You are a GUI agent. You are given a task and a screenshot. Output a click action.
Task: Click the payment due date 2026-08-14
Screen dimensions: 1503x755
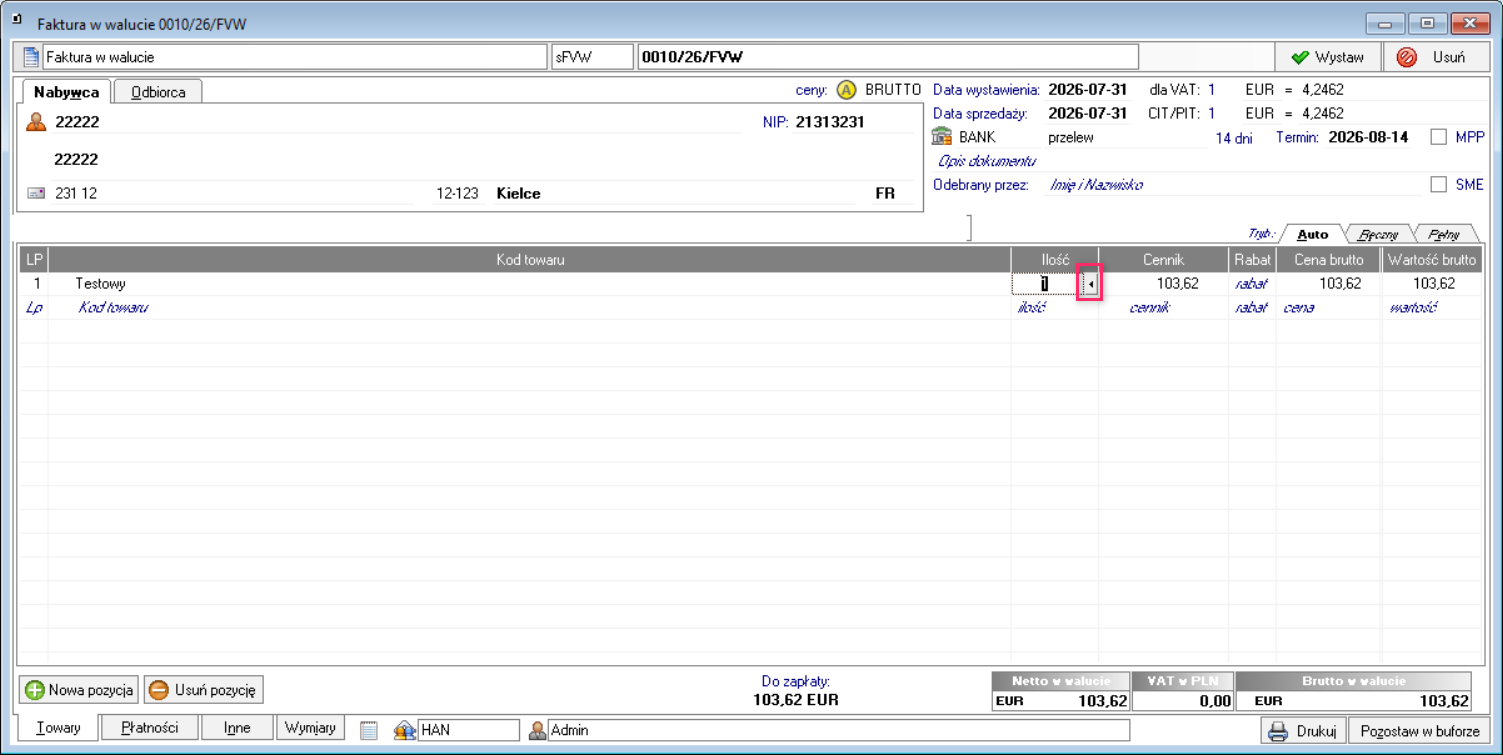click(1368, 138)
